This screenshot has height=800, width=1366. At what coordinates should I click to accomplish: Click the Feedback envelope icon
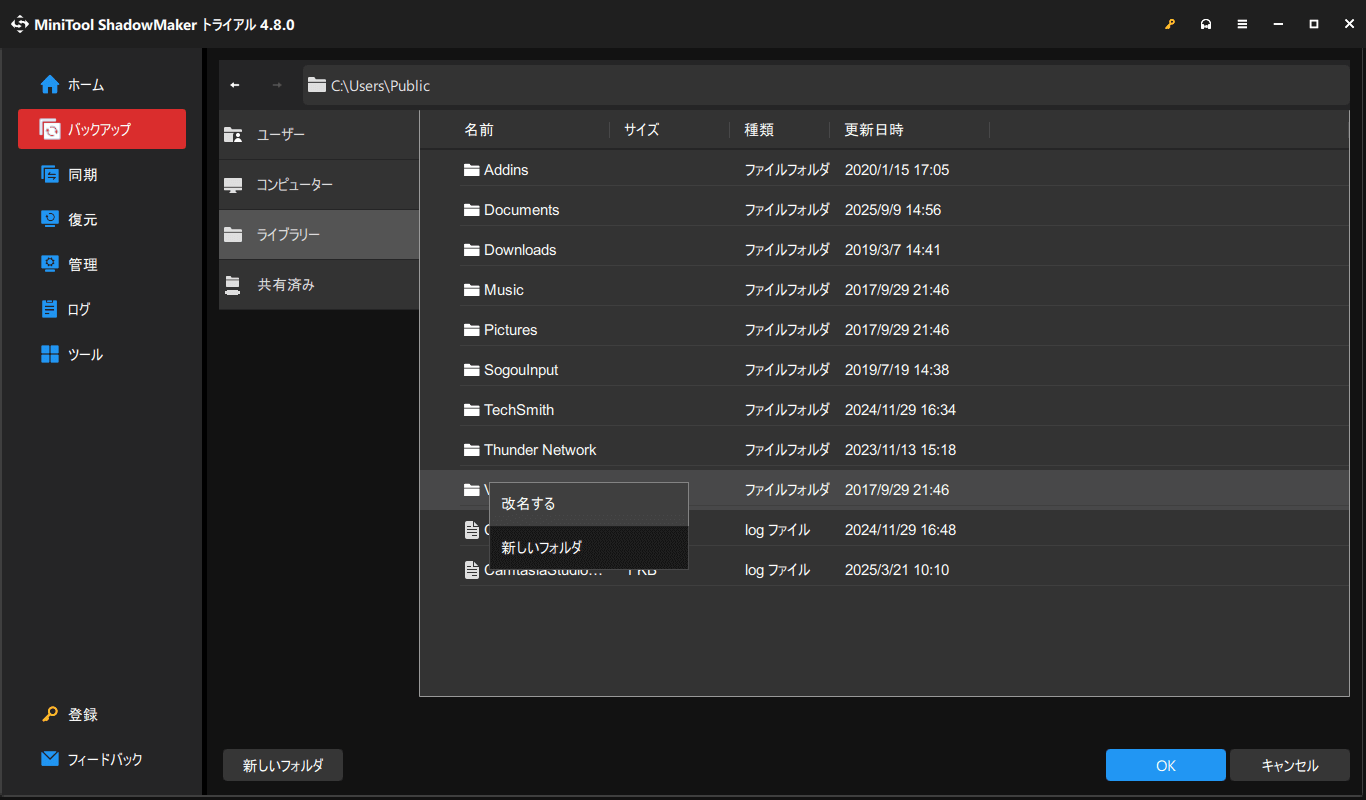point(50,759)
